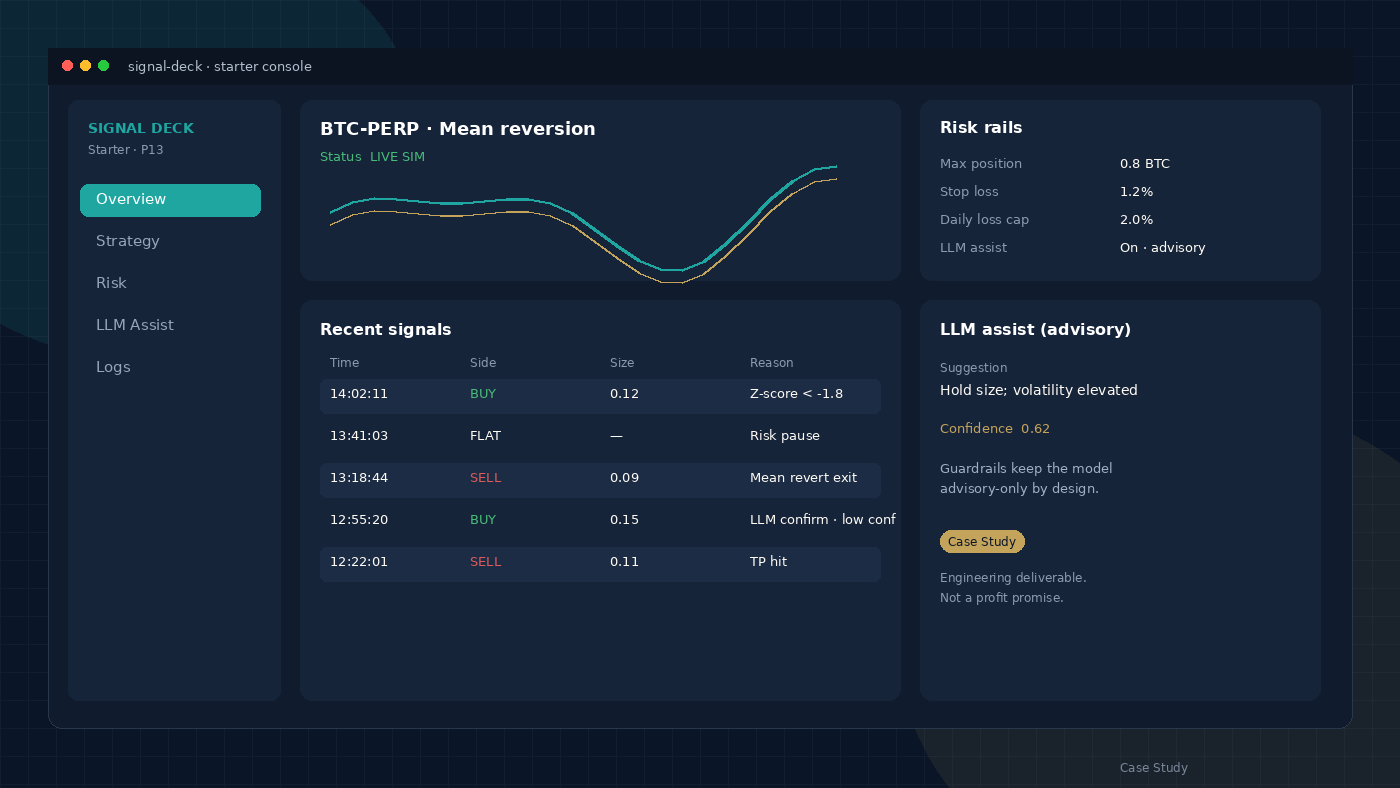
Task: Open the Overview section in sidebar
Action: tap(170, 200)
